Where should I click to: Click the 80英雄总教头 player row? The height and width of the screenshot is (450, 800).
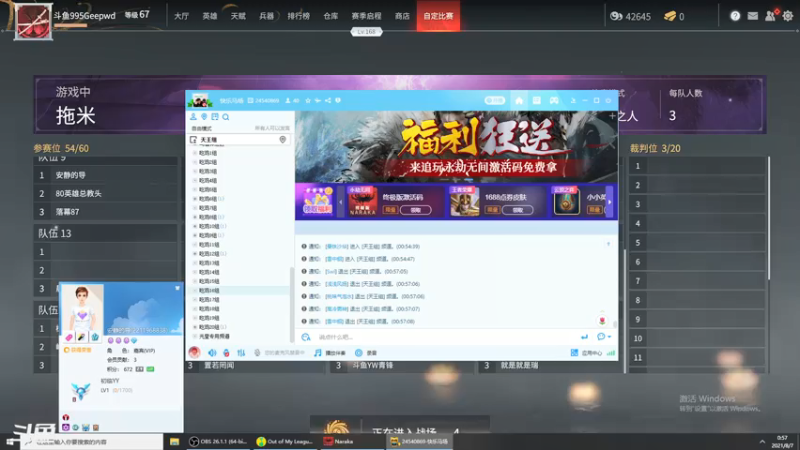click(106, 193)
